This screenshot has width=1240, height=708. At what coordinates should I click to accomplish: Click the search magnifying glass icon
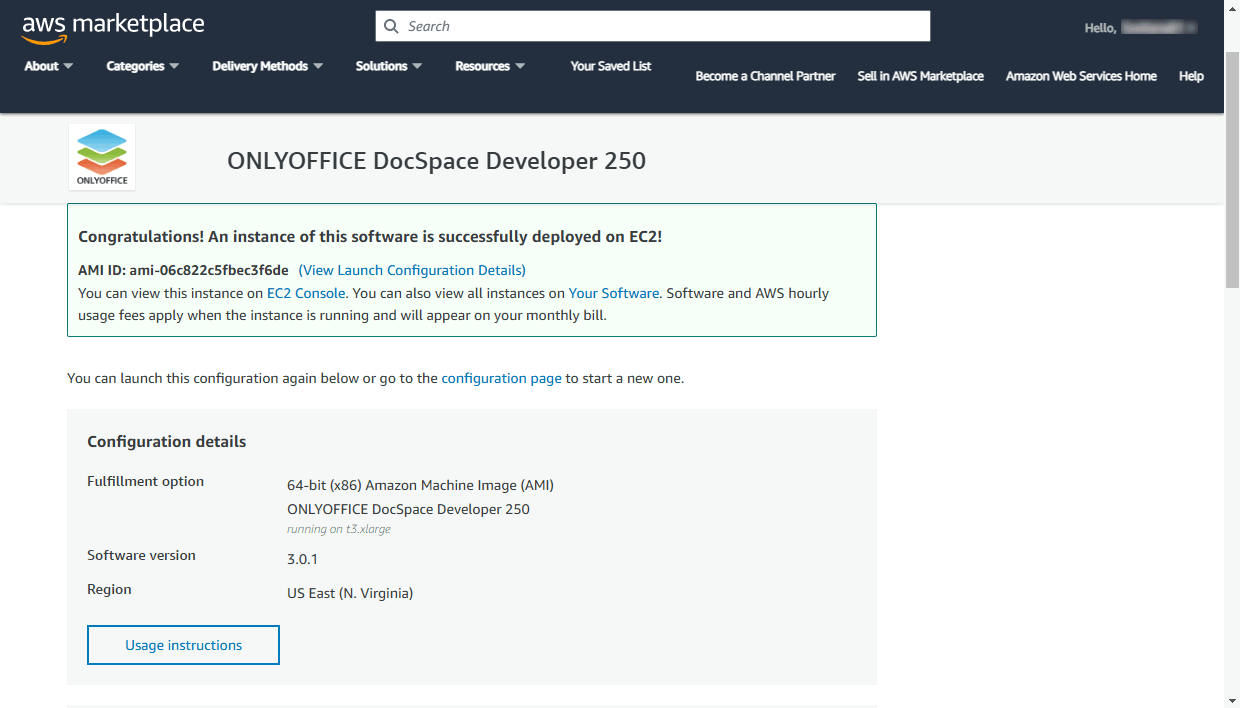(391, 25)
